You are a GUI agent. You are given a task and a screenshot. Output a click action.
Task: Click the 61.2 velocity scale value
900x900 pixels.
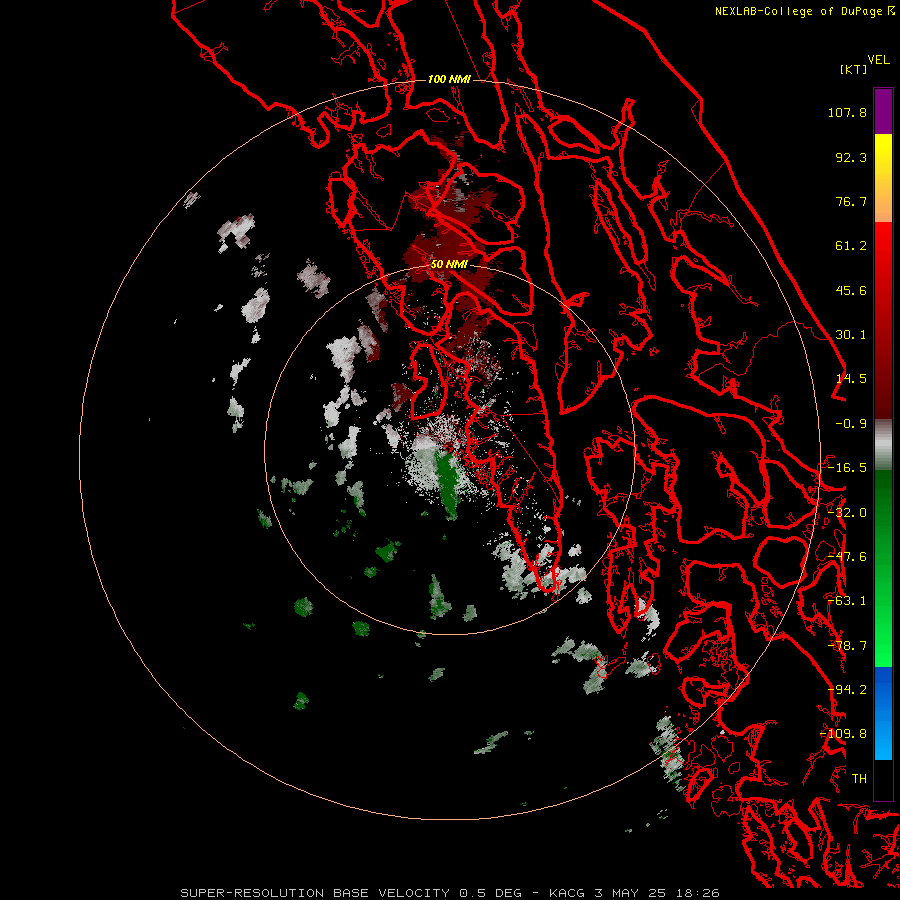point(851,246)
